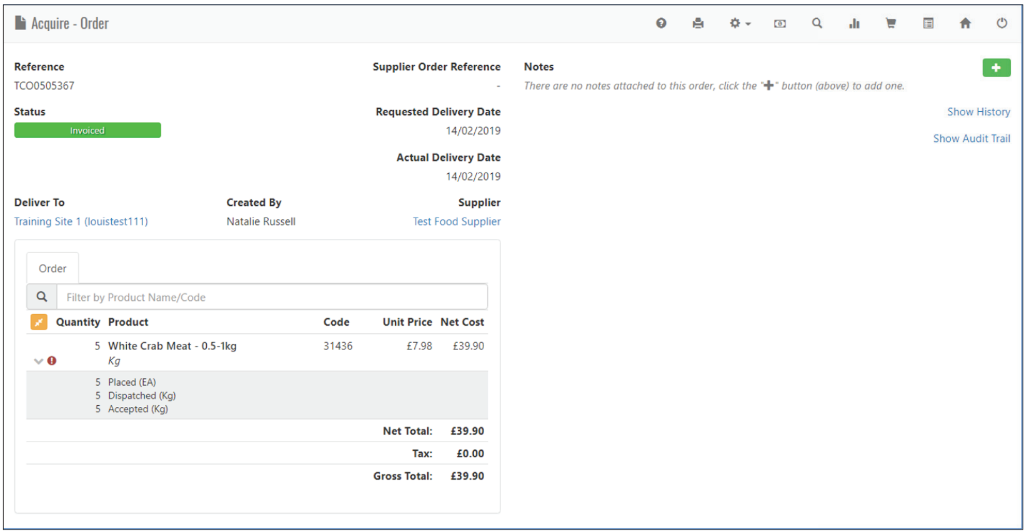Go to the home icon
The width and height of the screenshot is (1025, 532).
(965, 23)
